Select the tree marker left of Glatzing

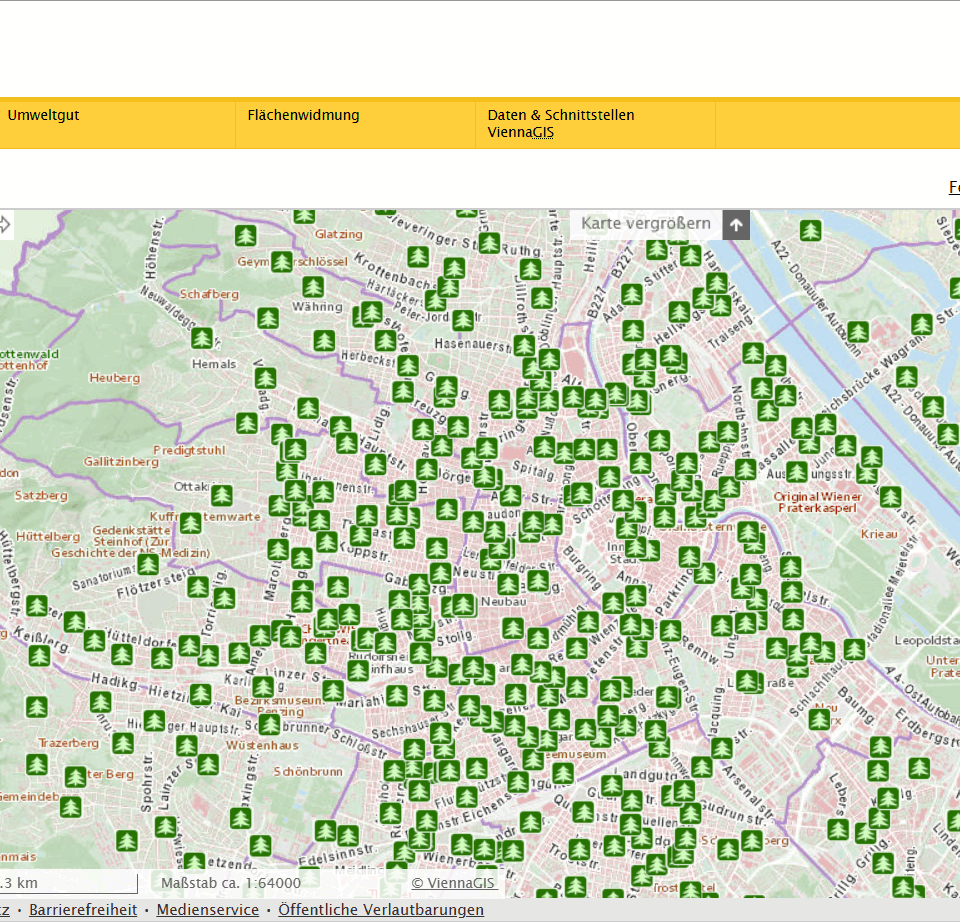246,236
